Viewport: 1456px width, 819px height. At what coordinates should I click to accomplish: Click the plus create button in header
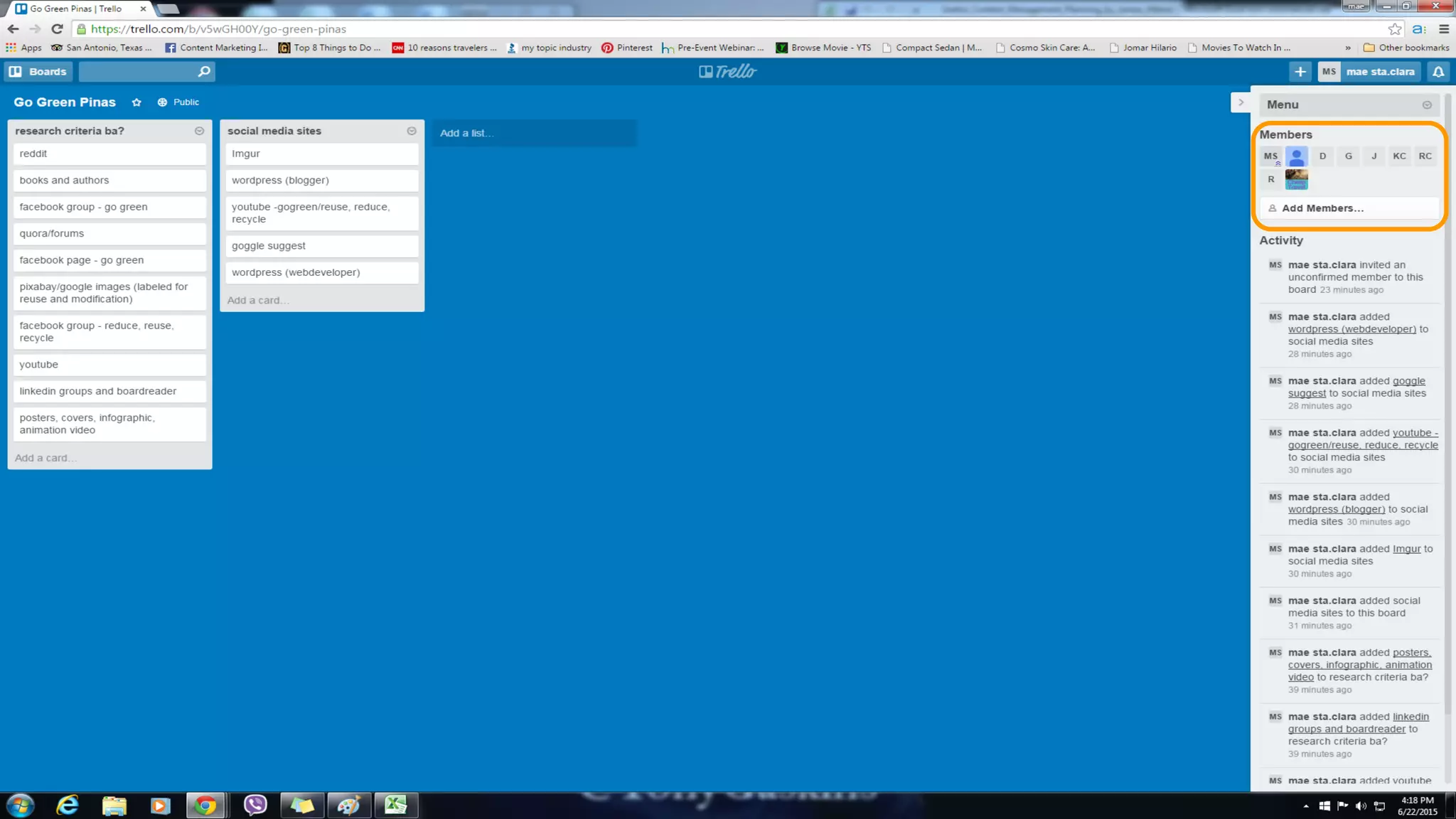pyautogui.click(x=1300, y=72)
